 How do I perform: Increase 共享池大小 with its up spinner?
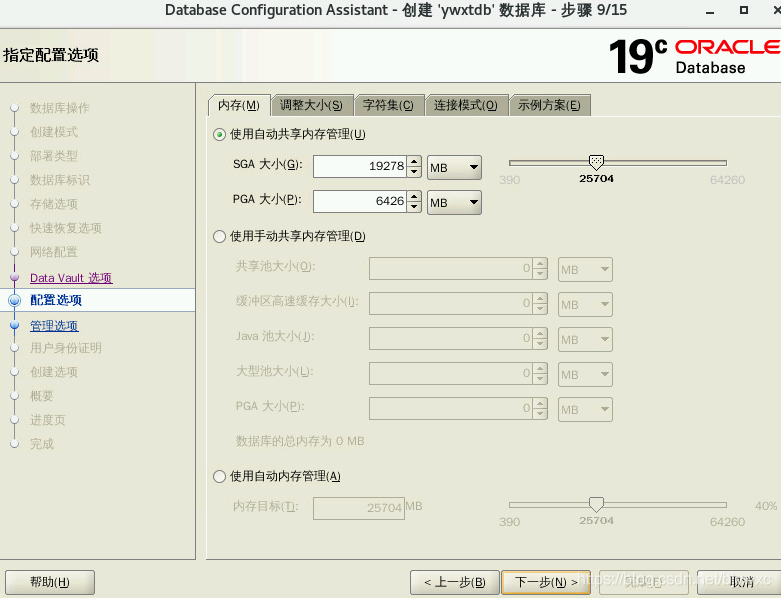pos(540,263)
